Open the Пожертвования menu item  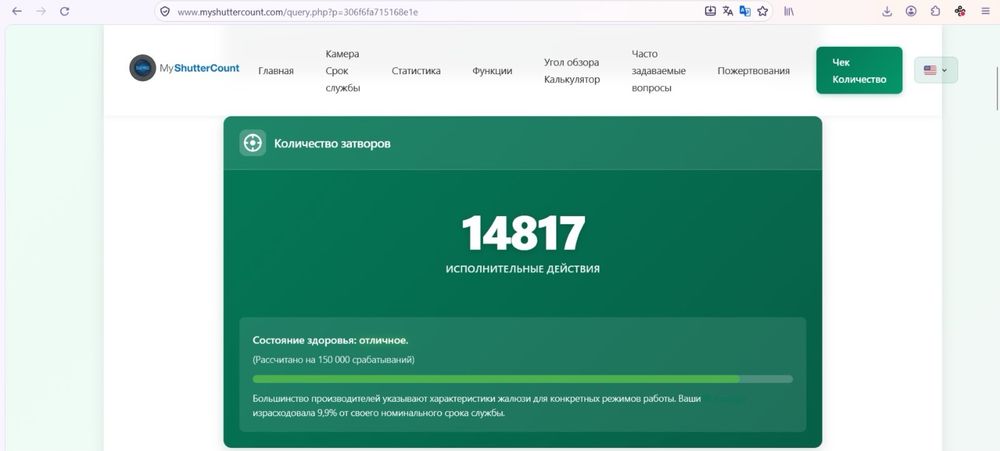[753, 71]
